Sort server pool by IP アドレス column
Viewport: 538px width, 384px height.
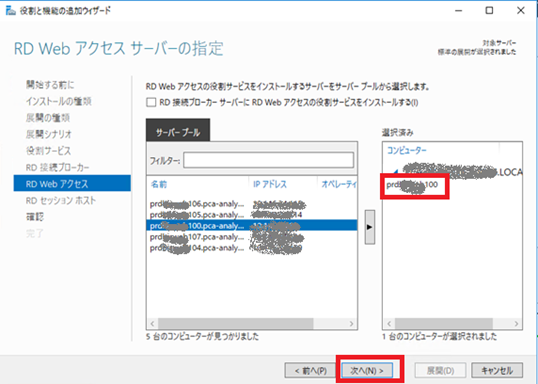[270, 184]
